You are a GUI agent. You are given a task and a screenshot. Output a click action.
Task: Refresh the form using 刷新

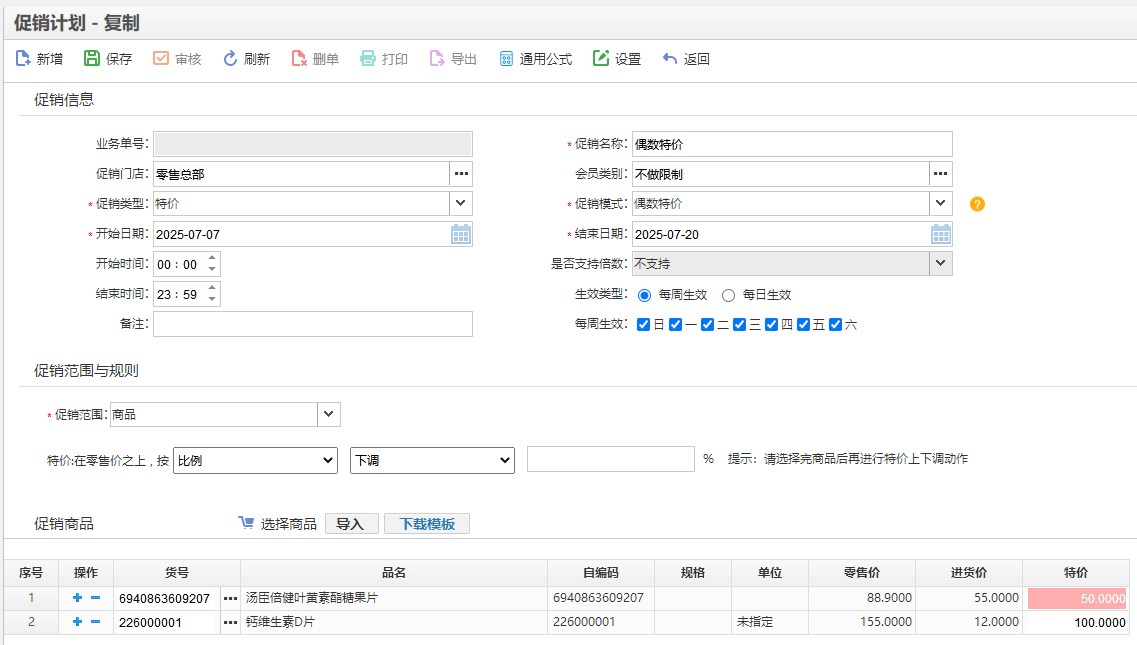(230, 59)
